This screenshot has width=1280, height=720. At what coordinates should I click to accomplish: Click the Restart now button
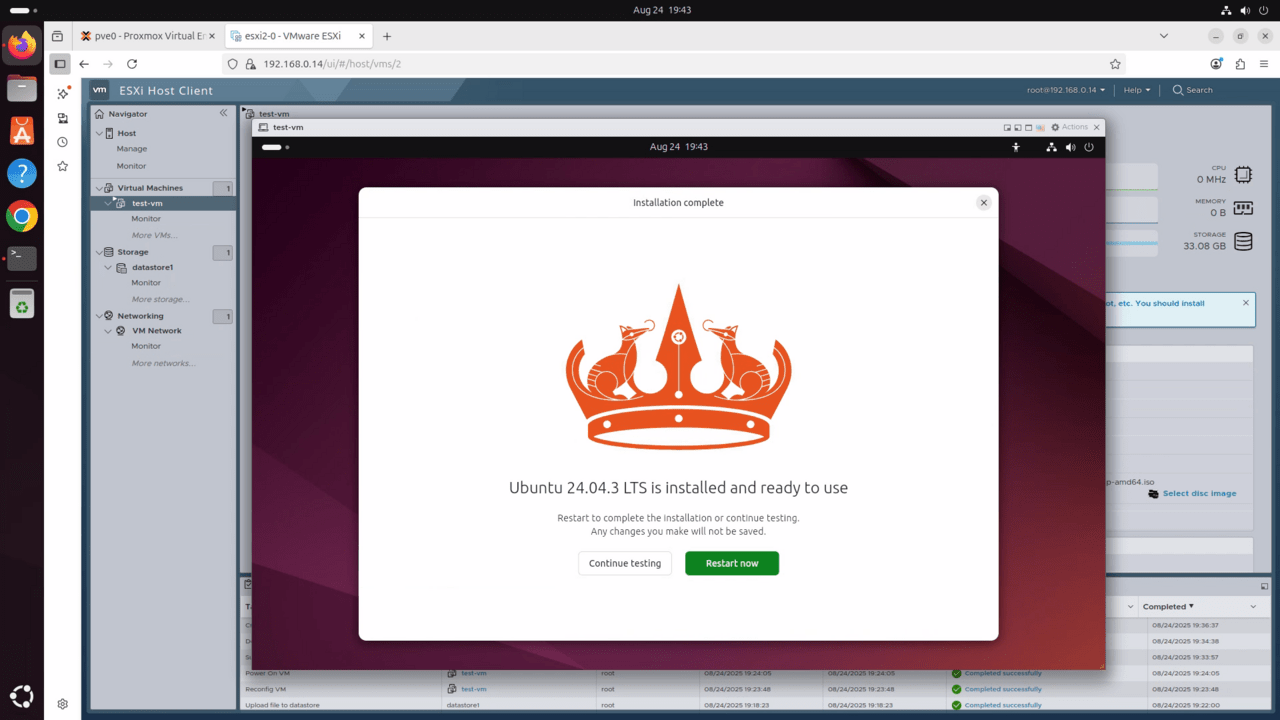[732, 563]
